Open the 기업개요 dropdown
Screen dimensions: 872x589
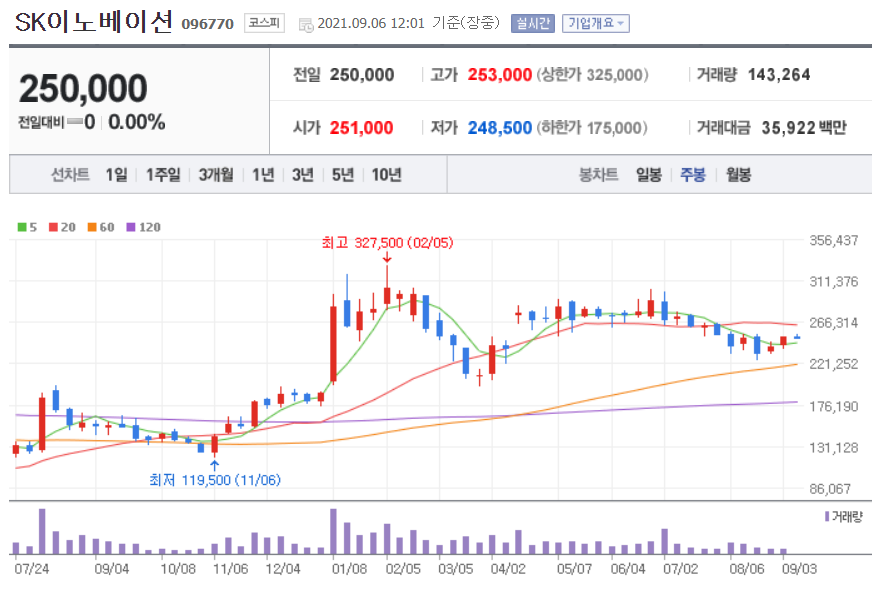[596, 23]
